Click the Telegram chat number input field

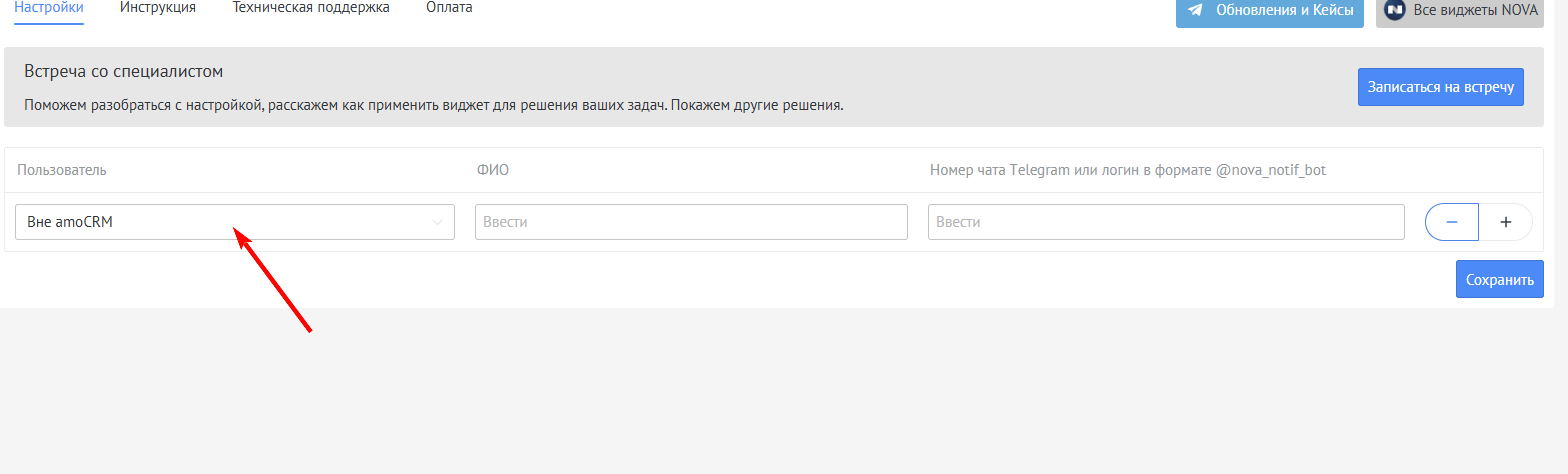pos(1166,222)
